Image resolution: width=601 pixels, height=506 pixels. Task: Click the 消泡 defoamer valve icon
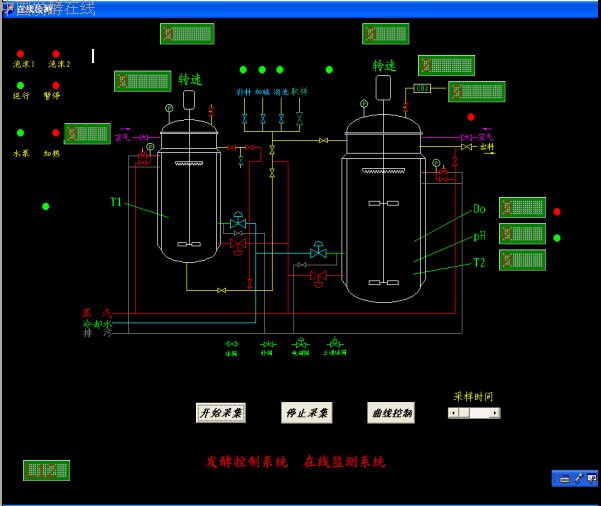[x=281, y=119]
